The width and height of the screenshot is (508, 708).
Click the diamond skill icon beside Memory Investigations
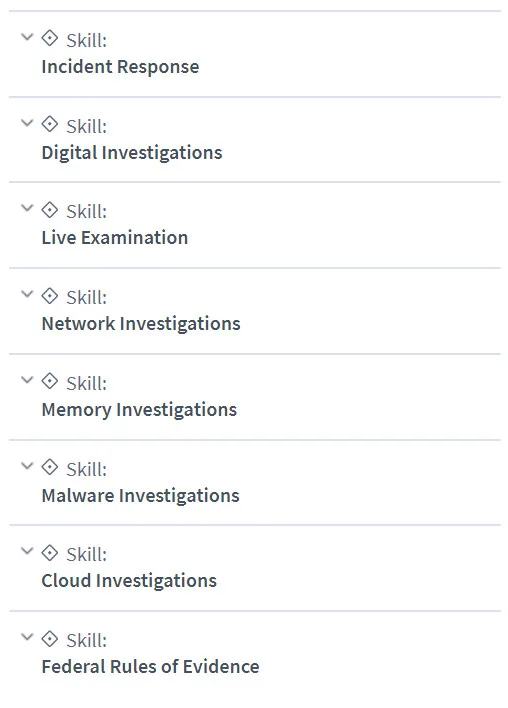pos(50,381)
